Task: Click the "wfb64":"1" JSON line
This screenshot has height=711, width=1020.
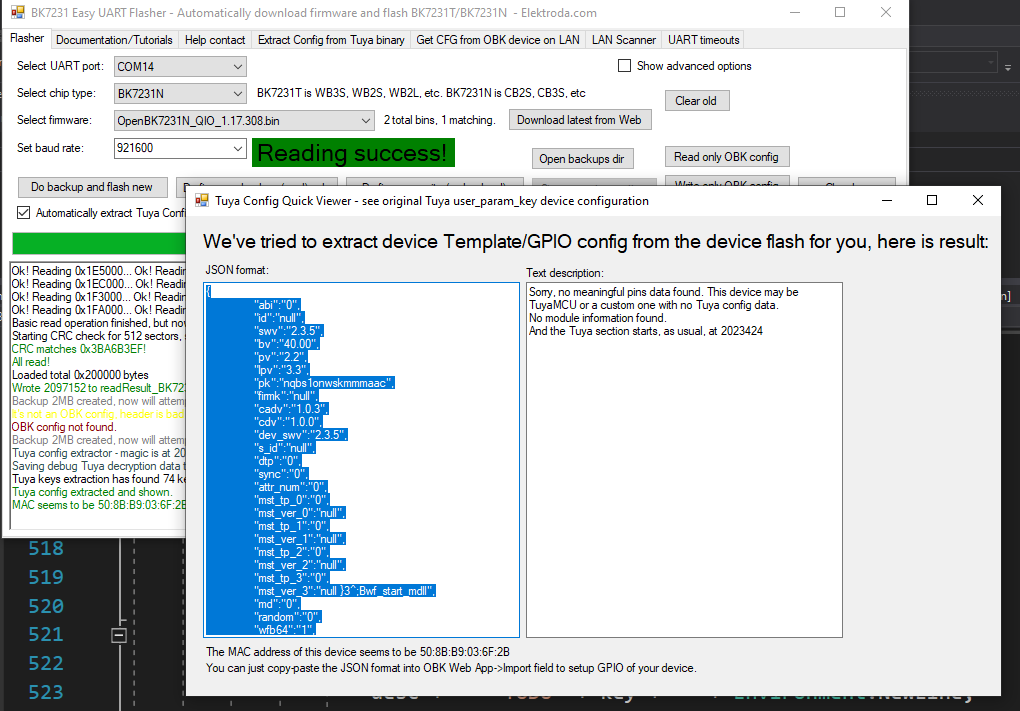Action: [x=284, y=630]
